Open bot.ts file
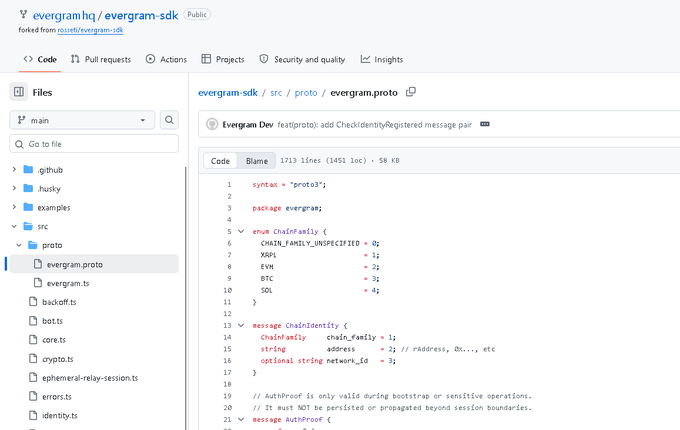680x430 pixels. click(x=52, y=321)
